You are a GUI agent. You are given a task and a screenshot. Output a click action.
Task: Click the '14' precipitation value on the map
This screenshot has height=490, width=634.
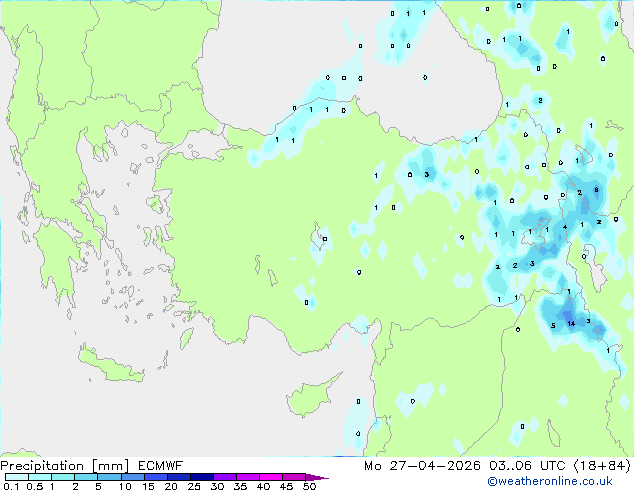(571, 323)
